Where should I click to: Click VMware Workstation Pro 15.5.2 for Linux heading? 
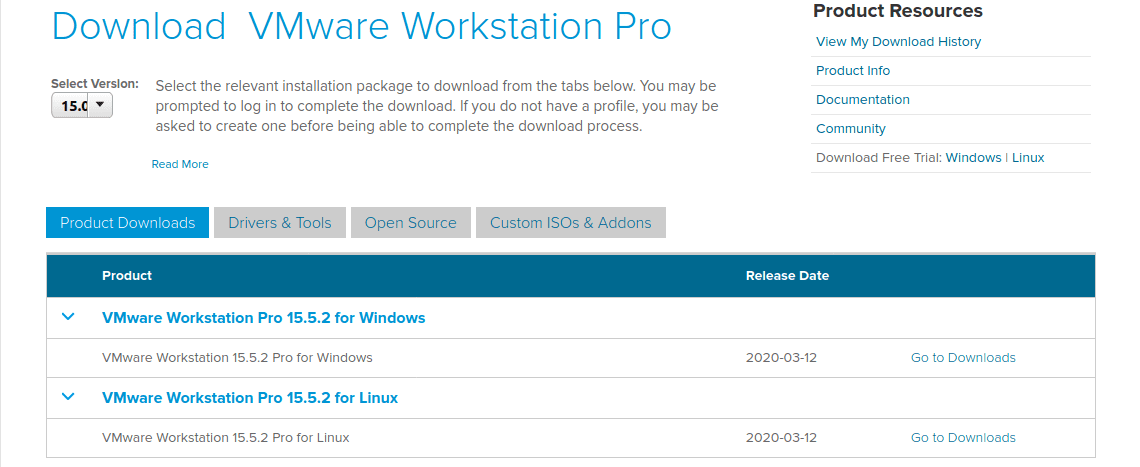(x=250, y=398)
